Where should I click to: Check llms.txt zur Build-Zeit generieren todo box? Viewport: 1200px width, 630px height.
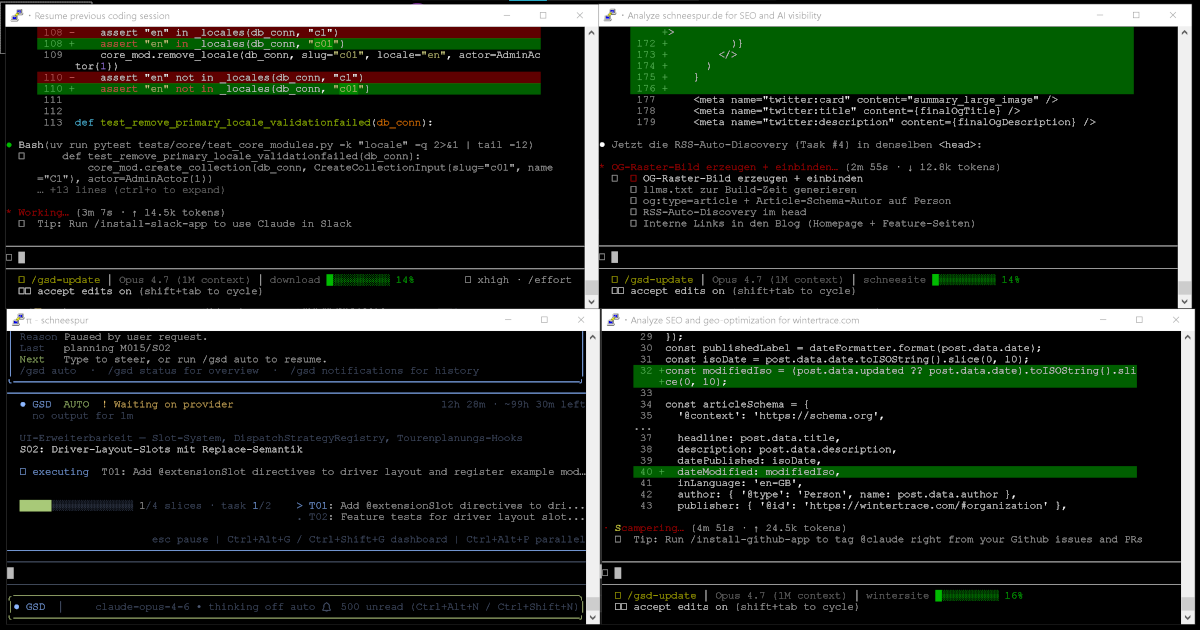tap(633, 190)
